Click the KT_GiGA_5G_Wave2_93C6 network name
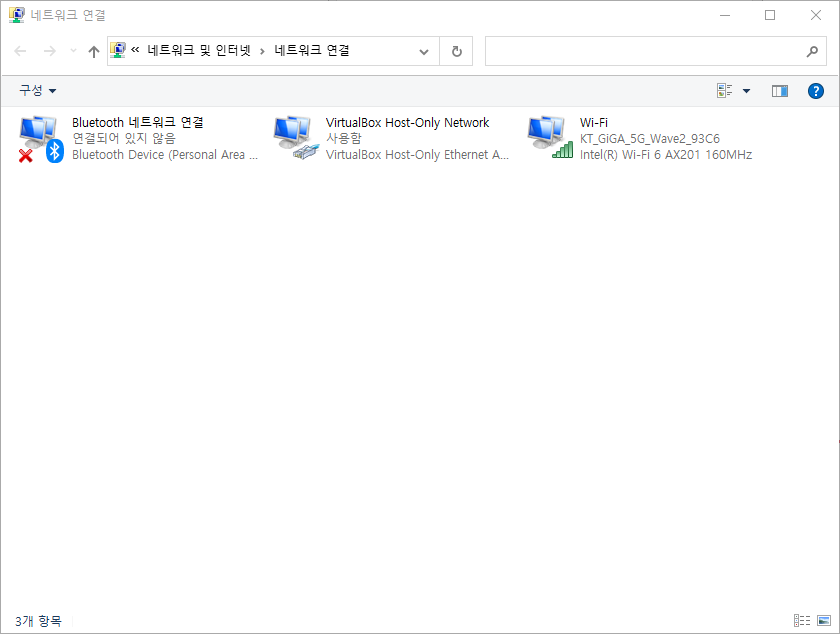Viewport: 840px width, 634px height. tap(649, 139)
